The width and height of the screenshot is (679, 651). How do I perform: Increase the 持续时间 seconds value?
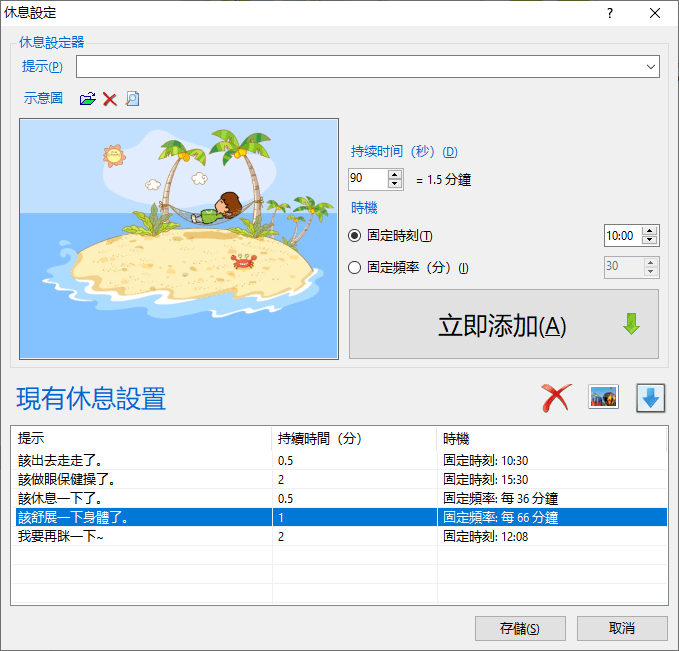(x=394, y=175)
